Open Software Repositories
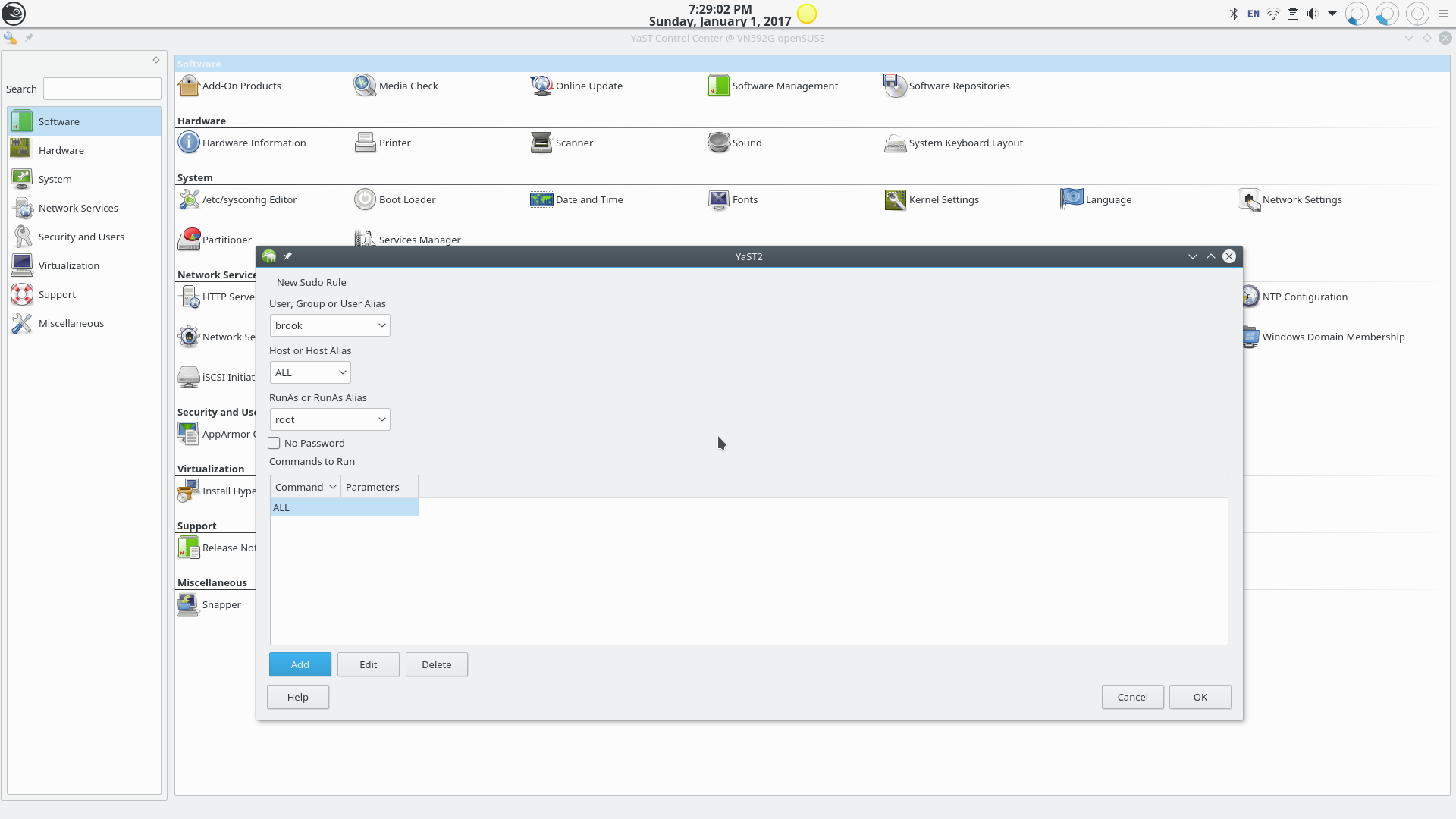 tap(946, 86)
